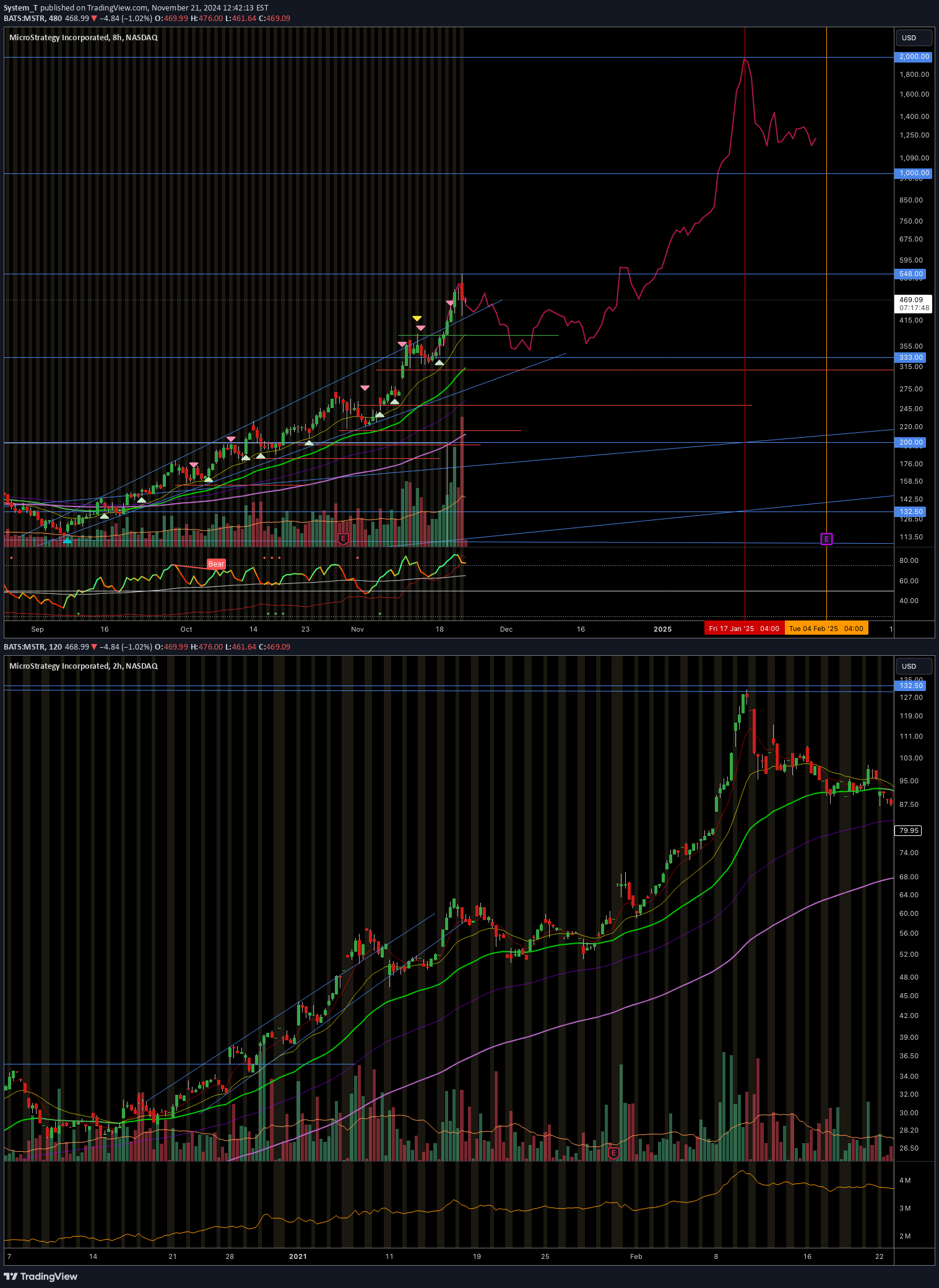Click the red earnings E marker on 8h chart
The width and height of the screenshot is (939, 1288).
click(x=343, y=539)
